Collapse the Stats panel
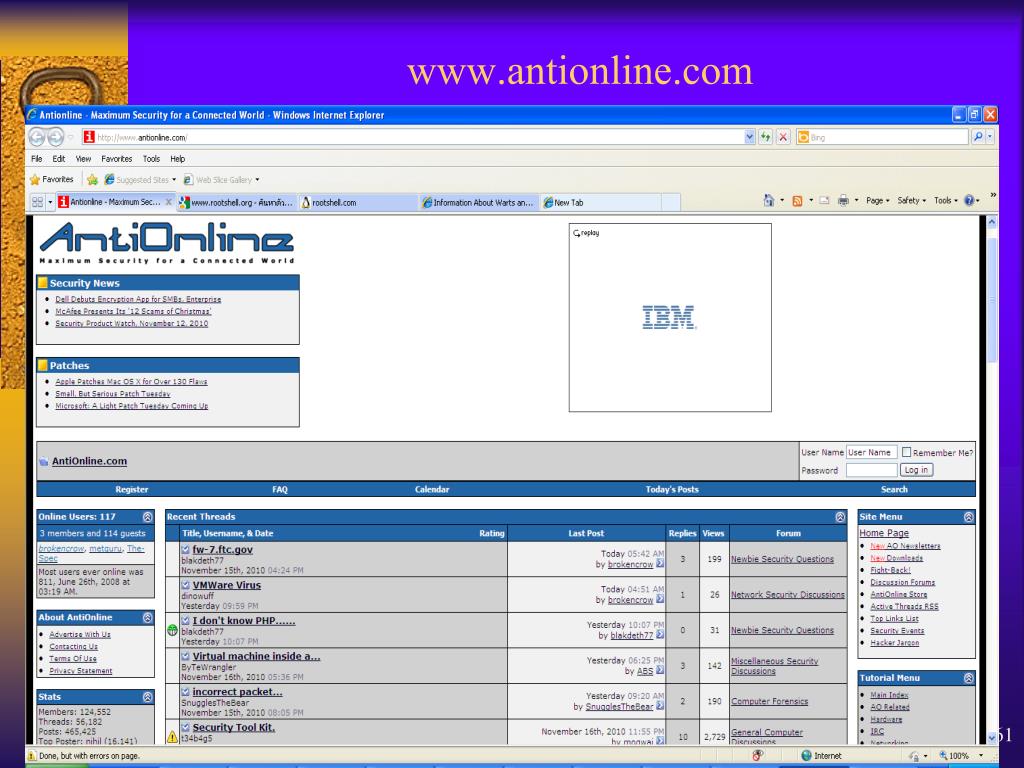This screenshot has height=768, width=1024. pyautogui.click(x=148, y=697)
